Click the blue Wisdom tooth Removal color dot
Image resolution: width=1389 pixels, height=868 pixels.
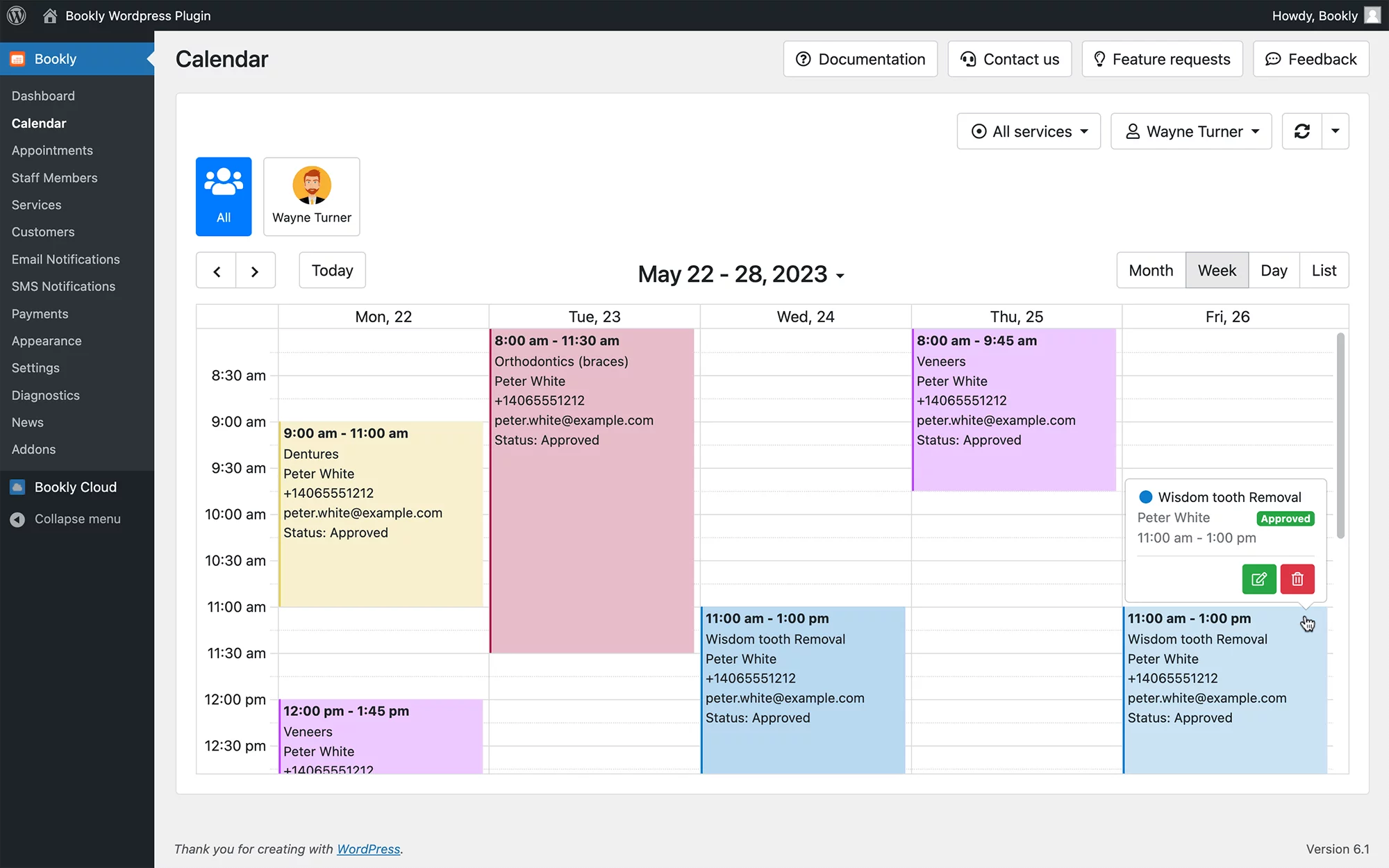click(1146, 497)
